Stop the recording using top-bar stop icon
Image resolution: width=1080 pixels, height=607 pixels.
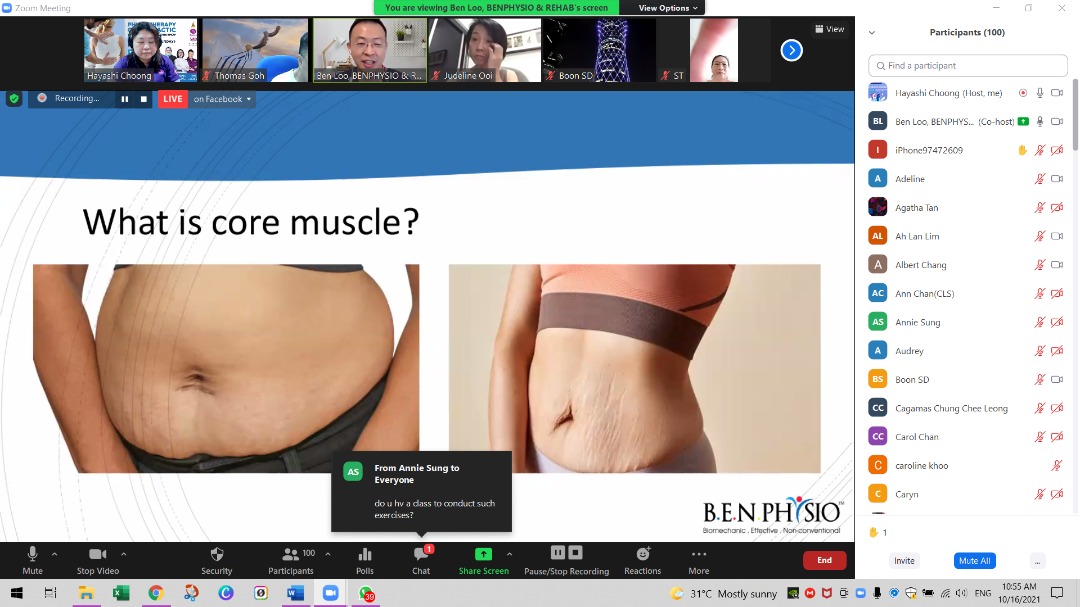click(144, 99)
